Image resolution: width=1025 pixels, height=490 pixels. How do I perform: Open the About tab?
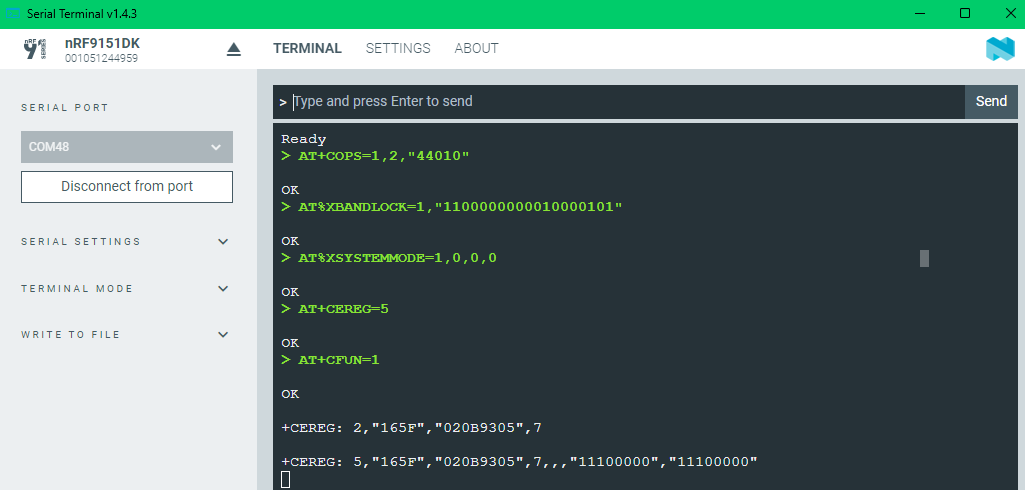[477, 48]
